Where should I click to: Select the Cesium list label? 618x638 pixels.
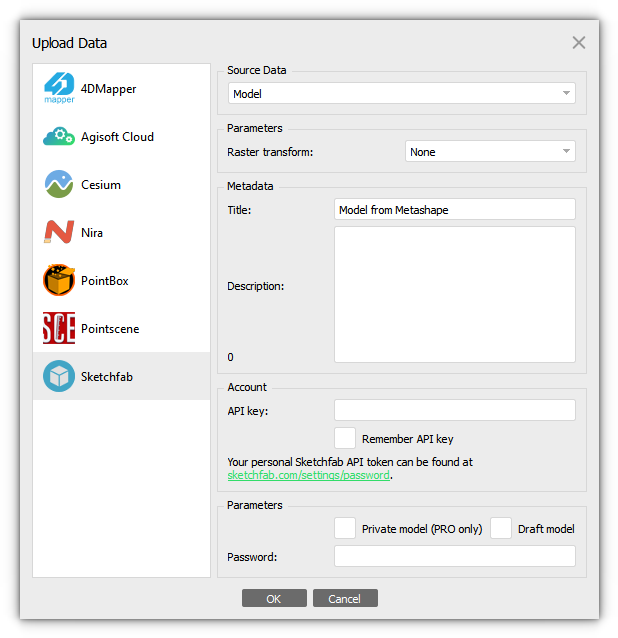[101, 185]
